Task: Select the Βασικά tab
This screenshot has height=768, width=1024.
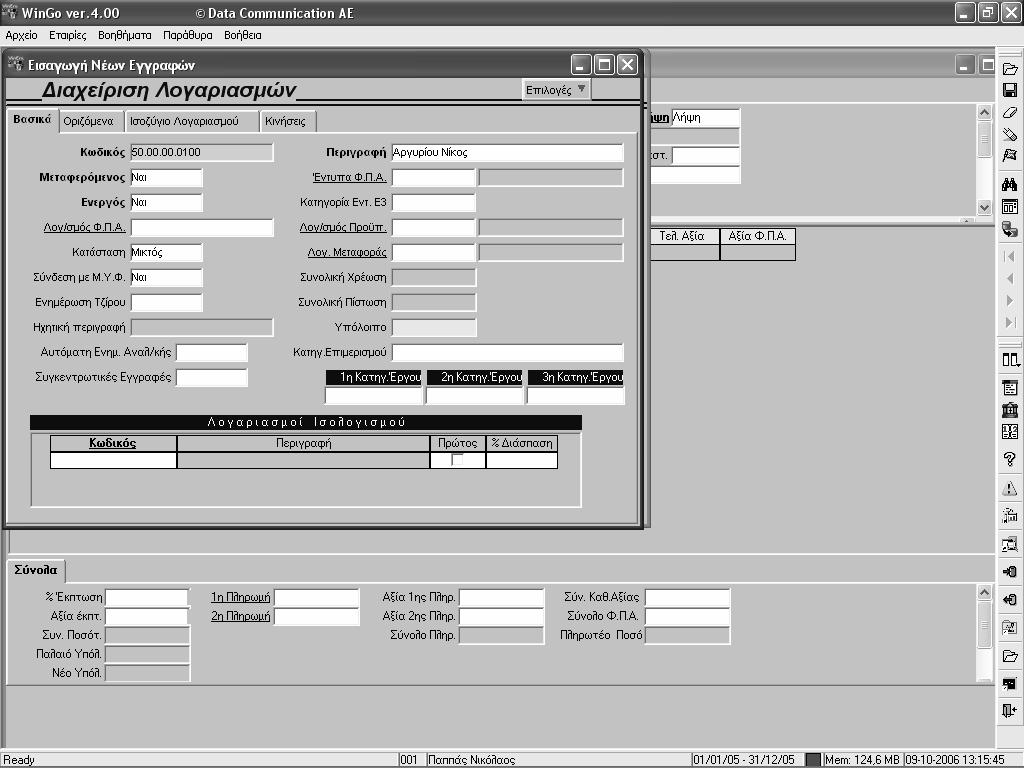Action: [33, 120]
